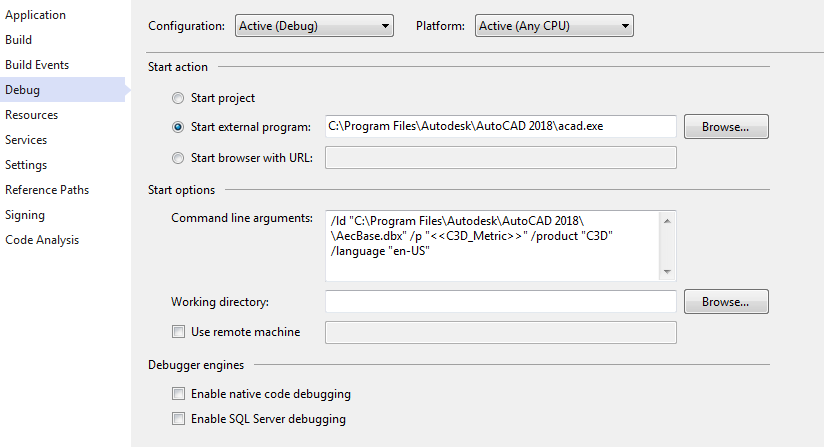Browse for the external program path
The height and width of the screenshot is (447, 824).
(725, 127)
